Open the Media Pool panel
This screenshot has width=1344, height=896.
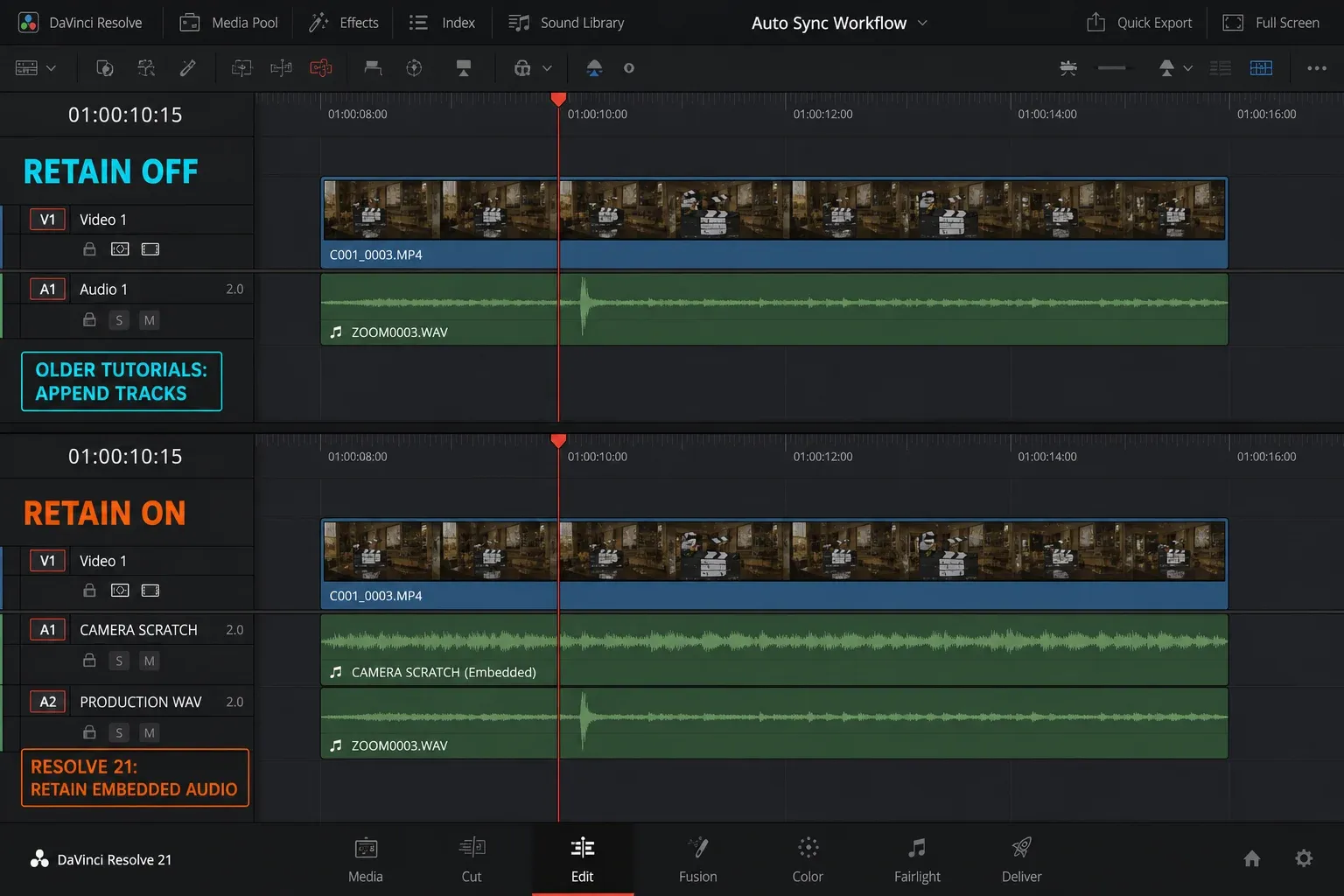[228, 23]
